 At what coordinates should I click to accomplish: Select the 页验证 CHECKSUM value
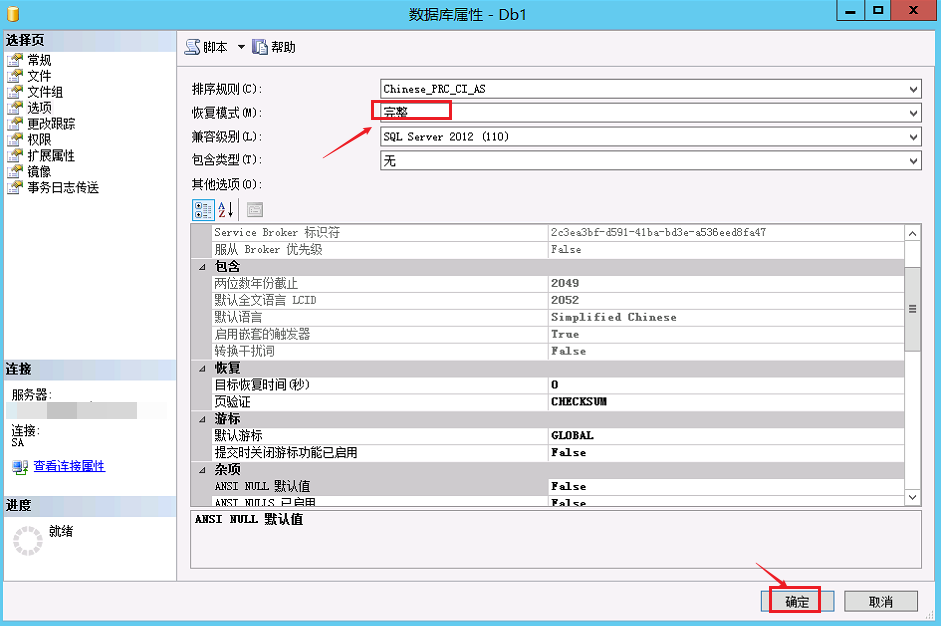[726, 402]
